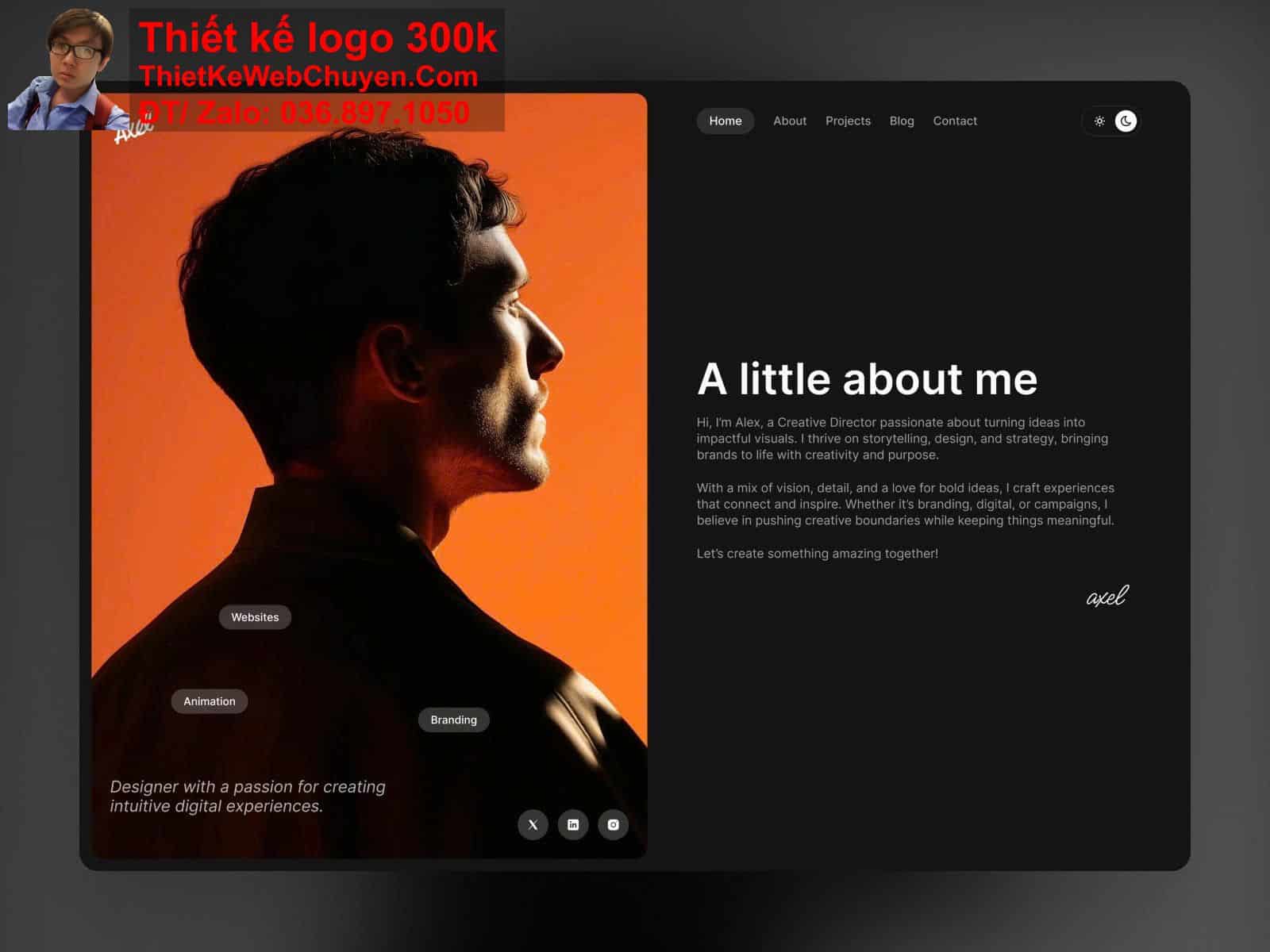Click the handwritten axel signature
The width and height of the screenshot is (1270, 952).
coord(1106,597)
